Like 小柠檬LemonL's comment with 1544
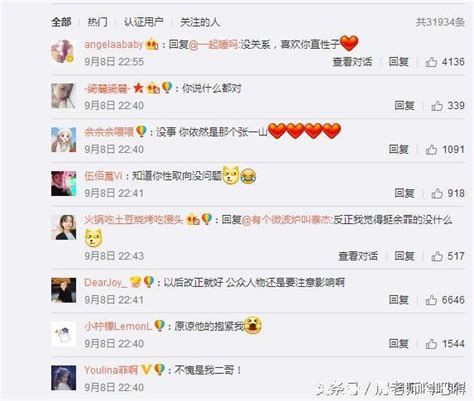The width and height of the screenshot is (474, 401). tap(431, 344)
